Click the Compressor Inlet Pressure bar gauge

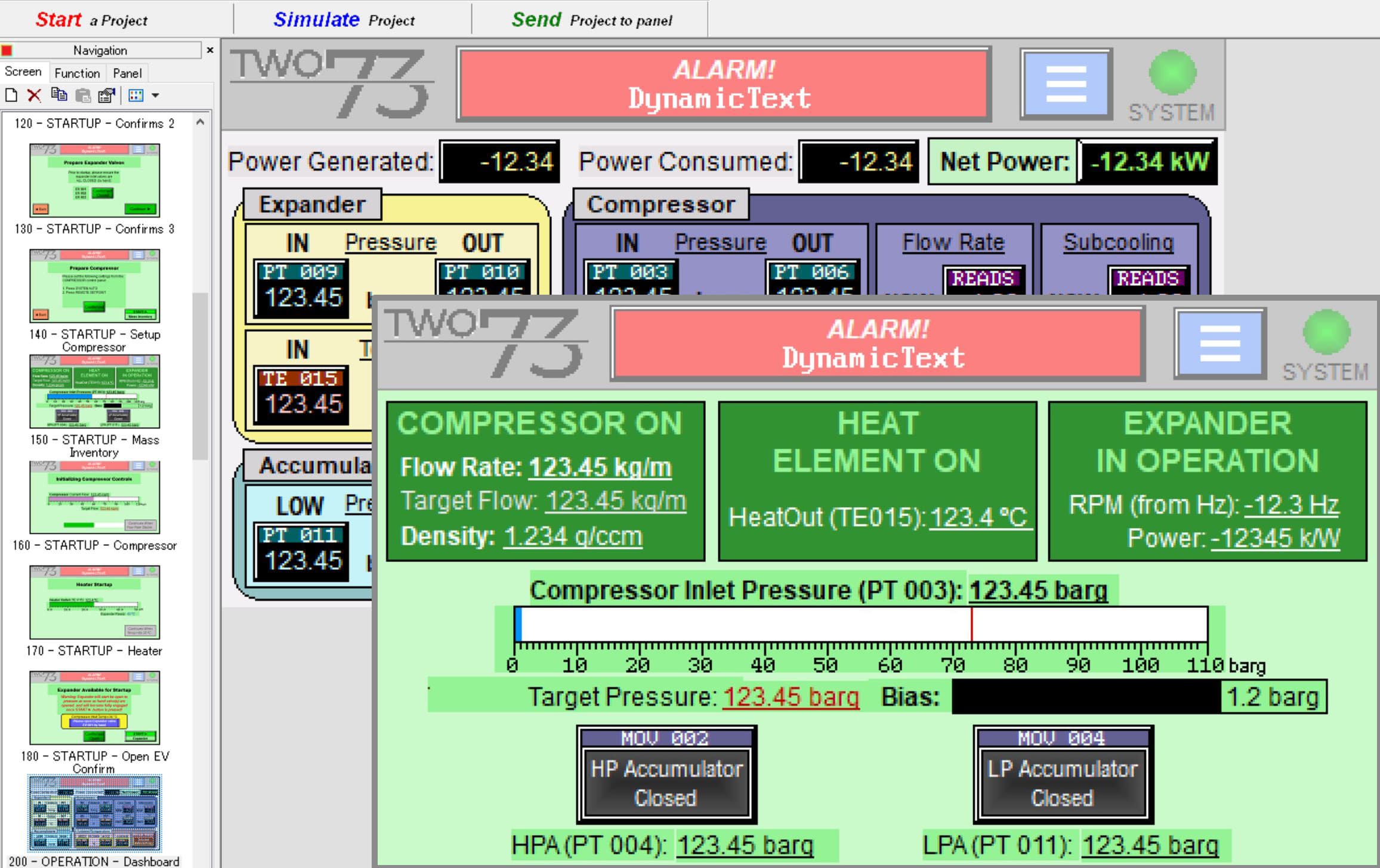pyautogui.click(x=860, y=624)
